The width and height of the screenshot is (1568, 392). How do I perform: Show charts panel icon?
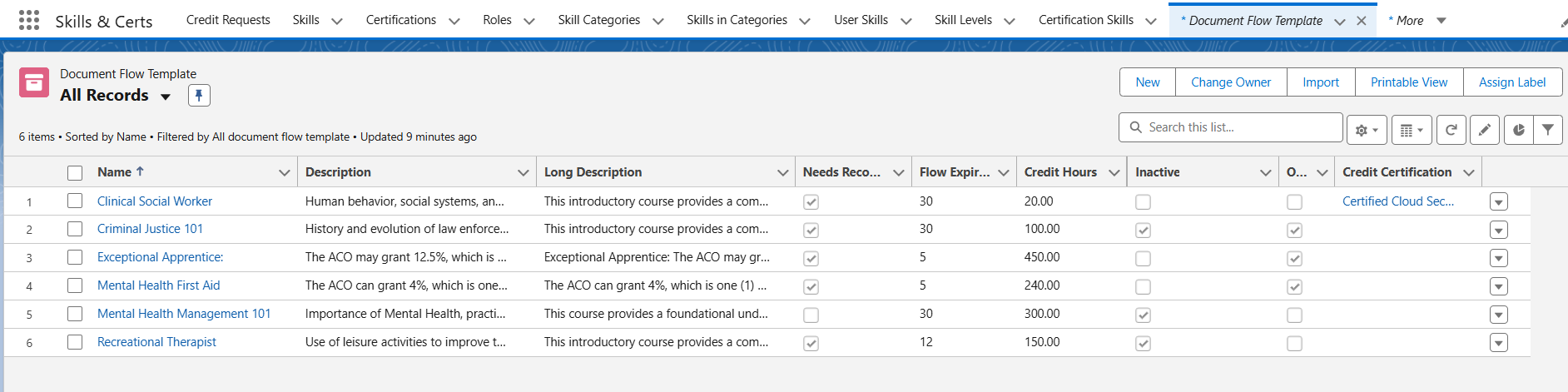[x=1519, y=130]
